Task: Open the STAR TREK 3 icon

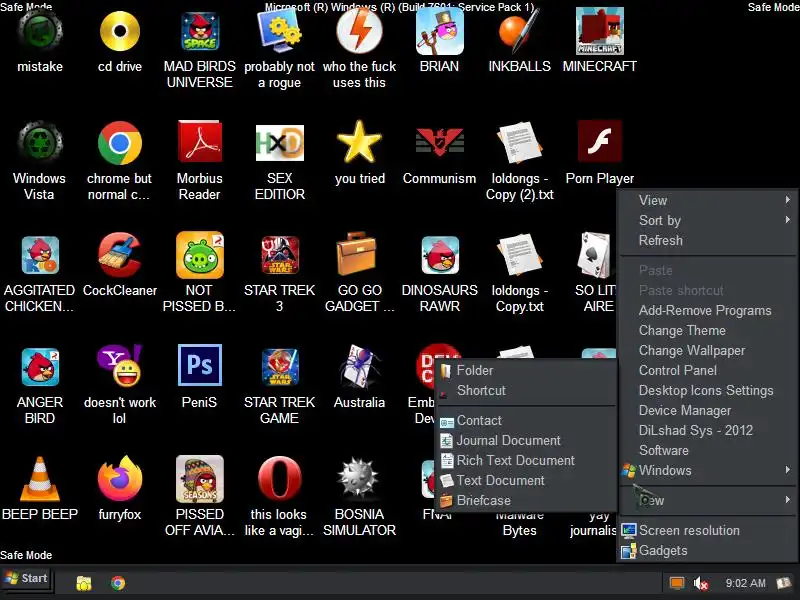Action: click(280, 255)
